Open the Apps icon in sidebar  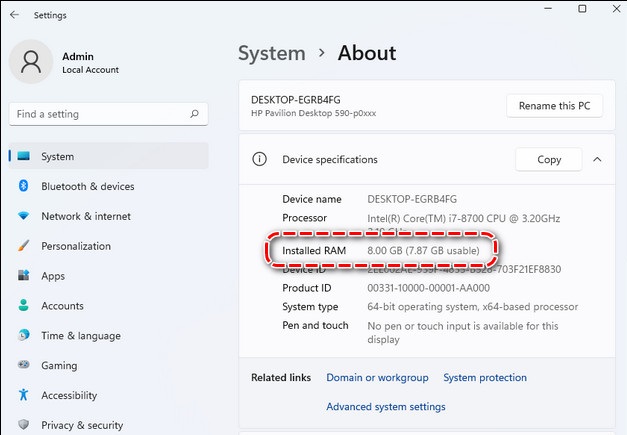click(x=24, y=276)
